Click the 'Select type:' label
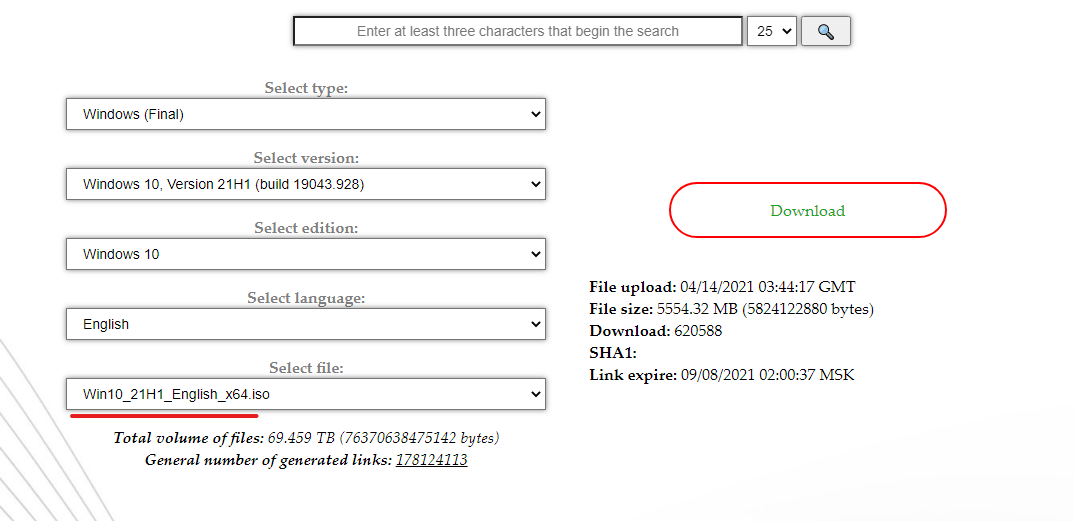This screenshot has height=521, width=1074. pos(306,88)
